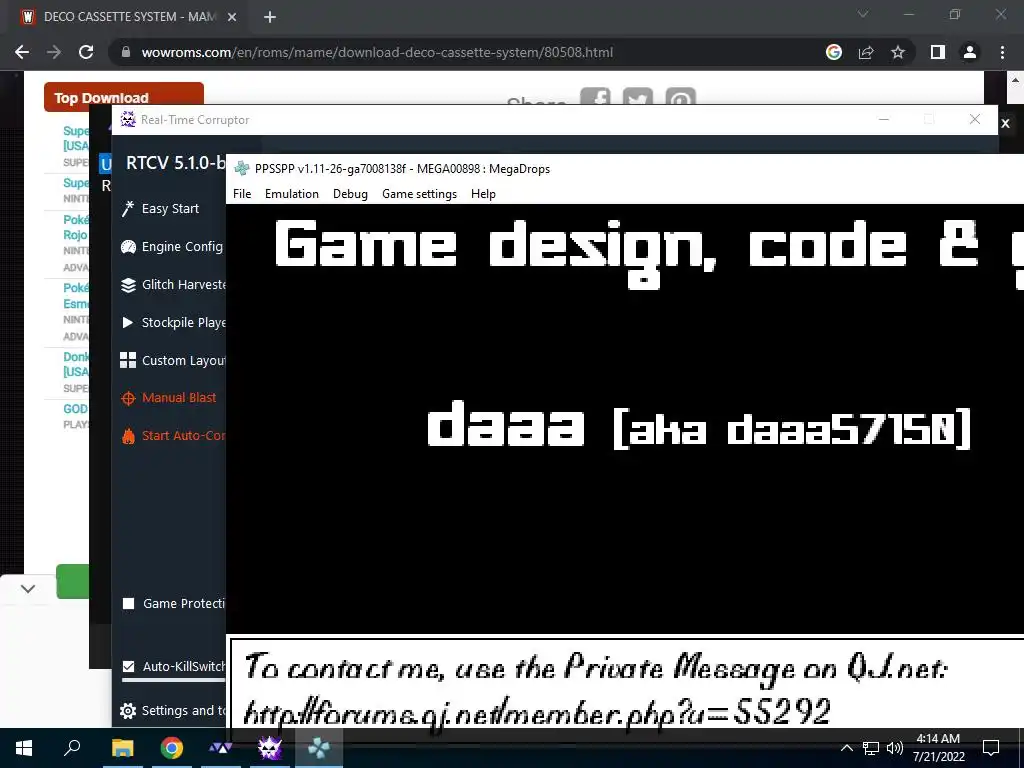The image size is (1024, 768).
Task: Share on Facebook icon on wowroms page
Action: pos(595,97)
